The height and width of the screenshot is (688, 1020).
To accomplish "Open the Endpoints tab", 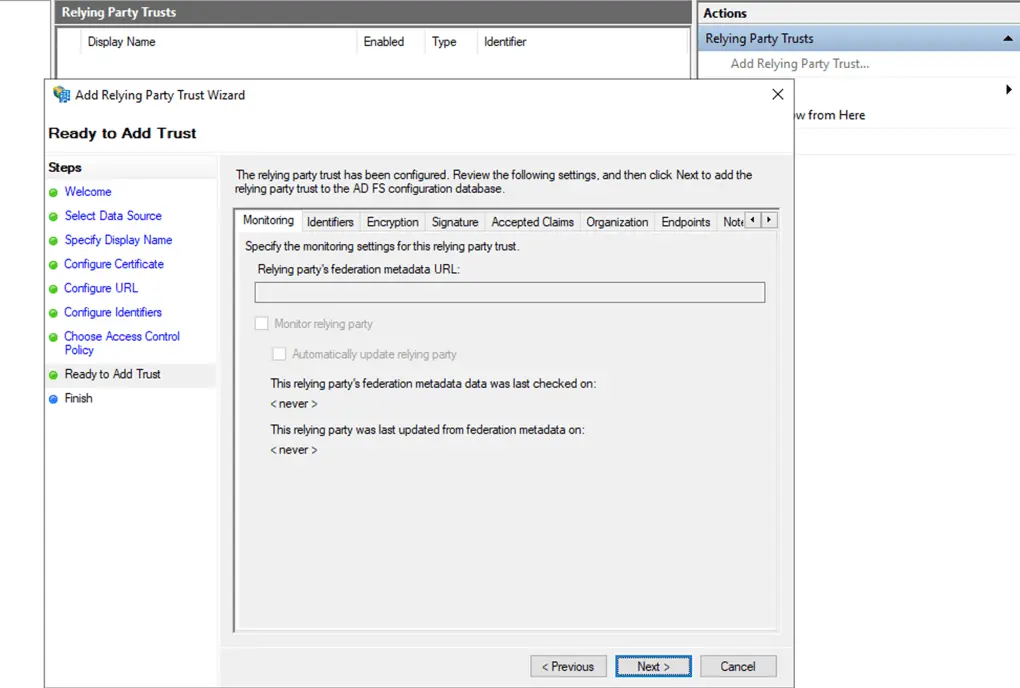I will [685, 222].
